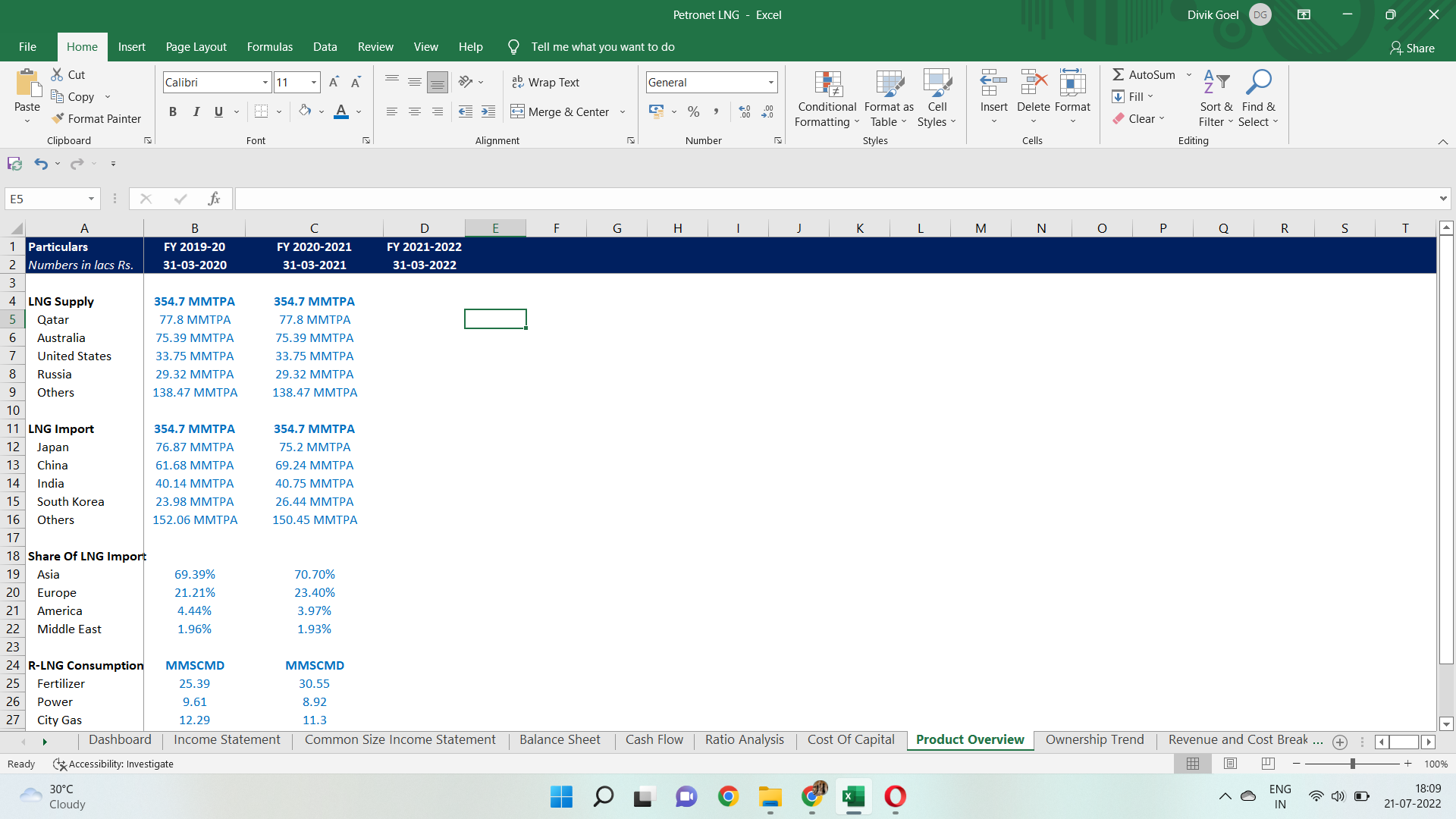Click the zoom slider handle

(x=1353, y=764)
